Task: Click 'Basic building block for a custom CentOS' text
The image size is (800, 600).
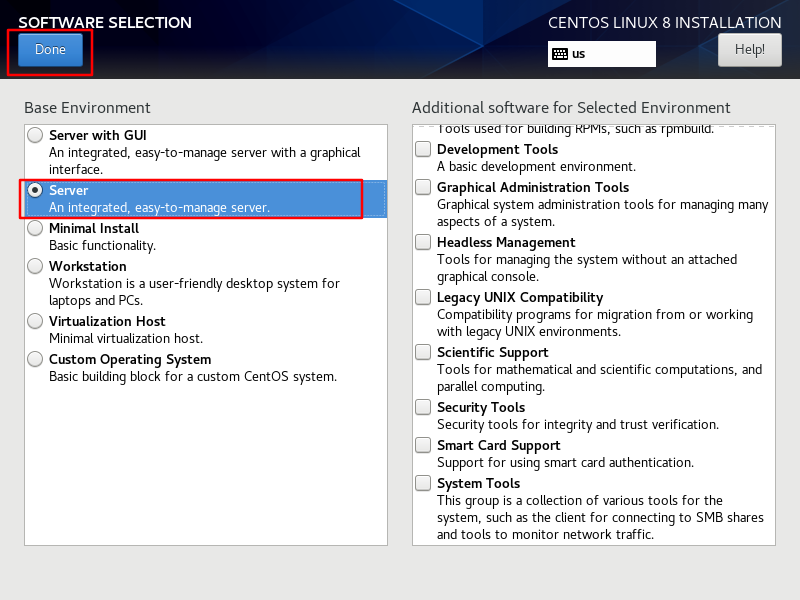Action: coord(193,377)
